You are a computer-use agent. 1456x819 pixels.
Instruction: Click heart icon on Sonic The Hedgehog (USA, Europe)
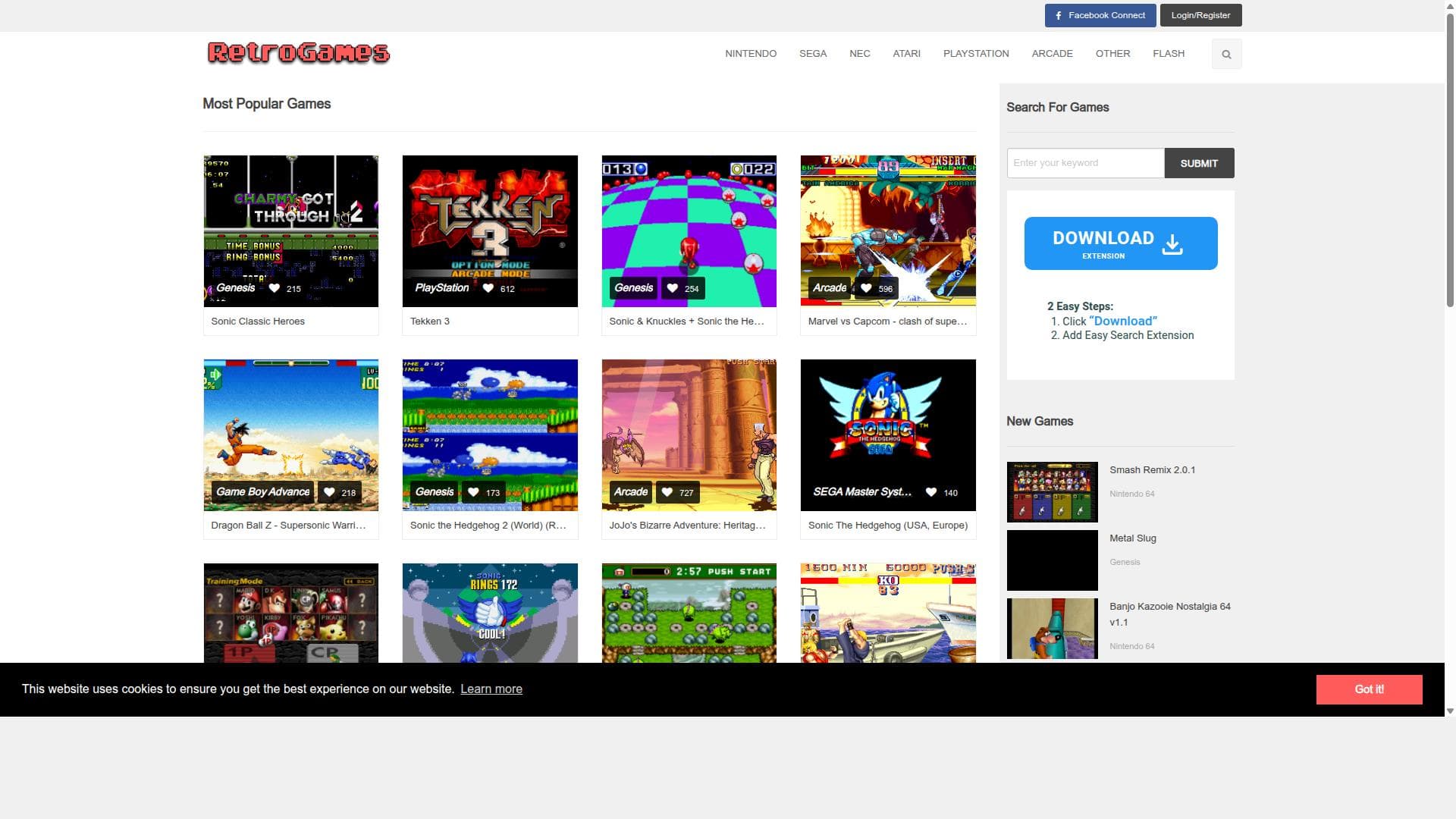[931, 492]
